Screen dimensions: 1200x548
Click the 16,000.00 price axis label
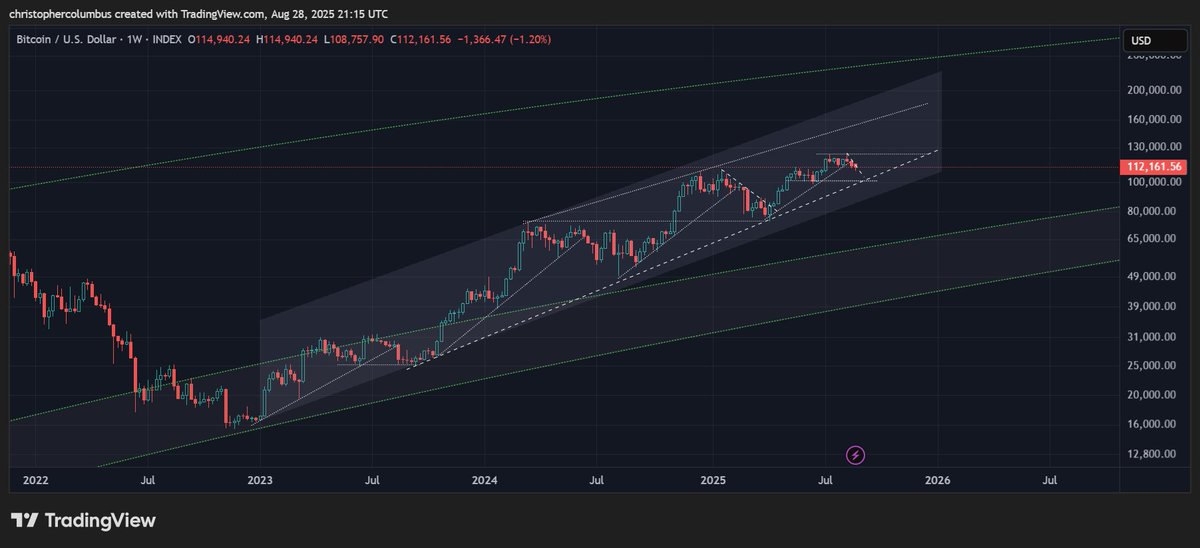tap(1153, 424)
